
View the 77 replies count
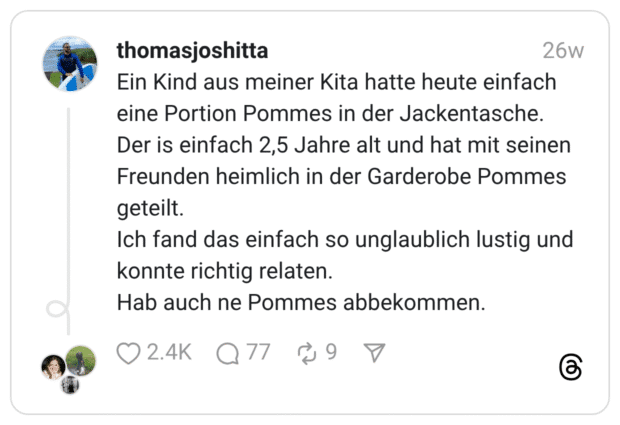pyautogui.click(x=258, y=353)
